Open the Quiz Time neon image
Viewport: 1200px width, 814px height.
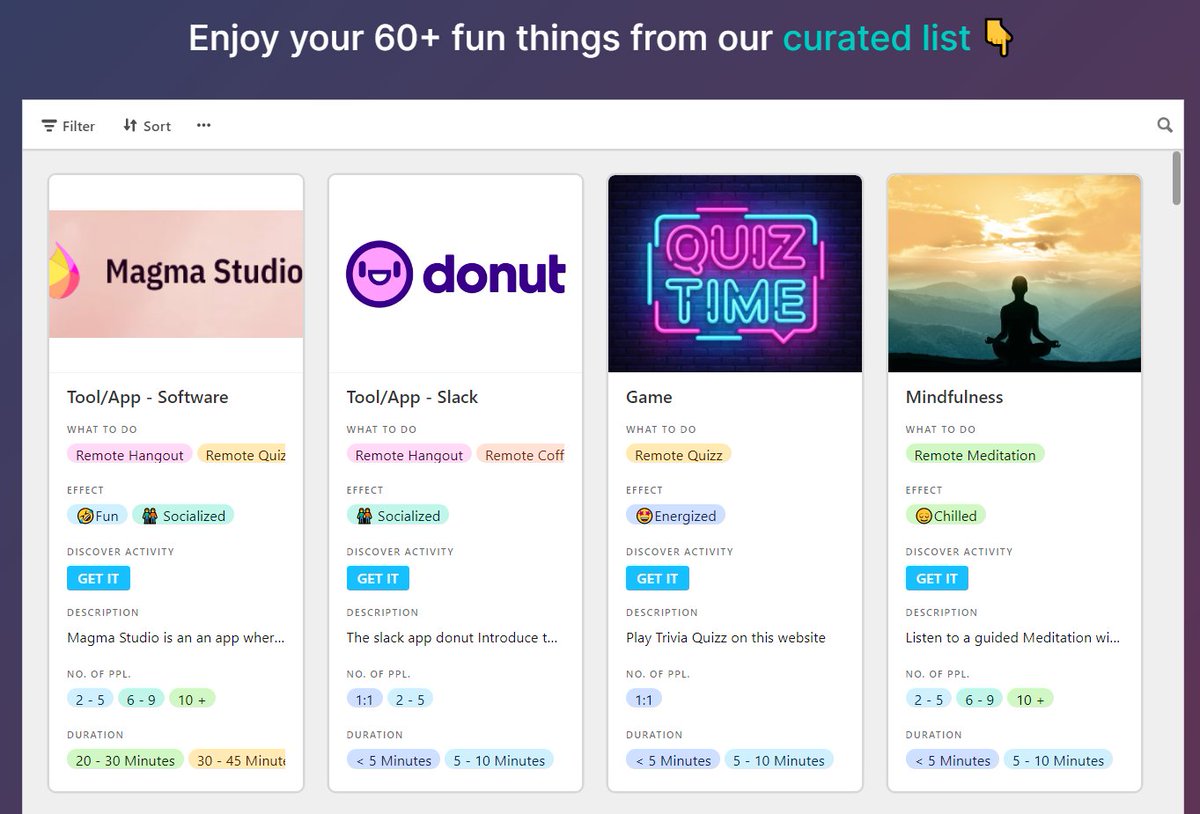coord(735,274)
